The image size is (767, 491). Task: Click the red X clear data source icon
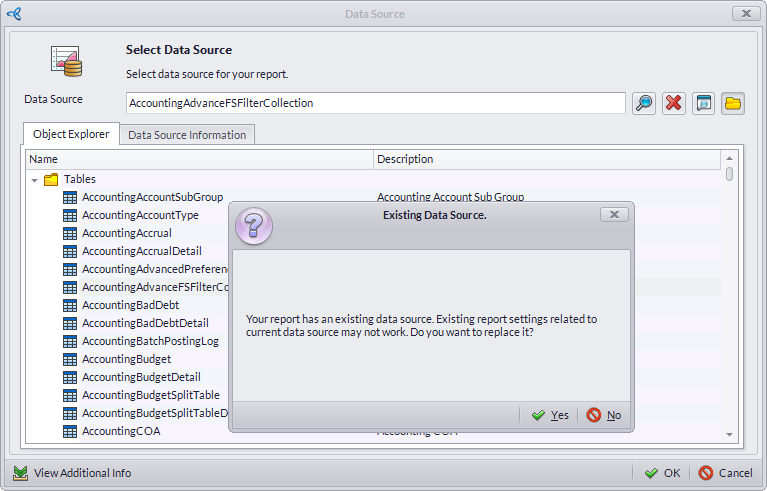point(674,103)
